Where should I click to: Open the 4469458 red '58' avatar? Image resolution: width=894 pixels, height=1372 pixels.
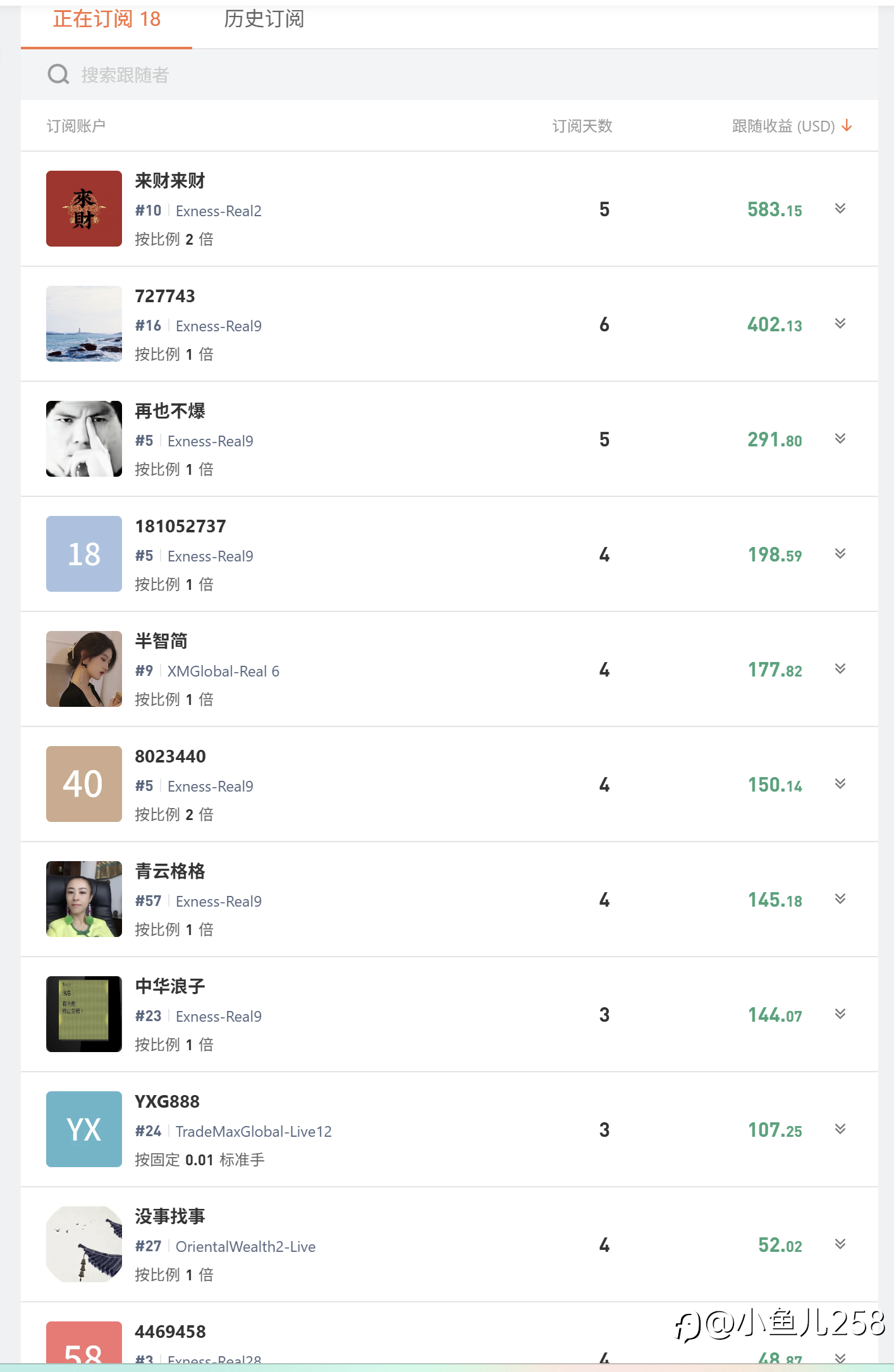[84, 1342]
